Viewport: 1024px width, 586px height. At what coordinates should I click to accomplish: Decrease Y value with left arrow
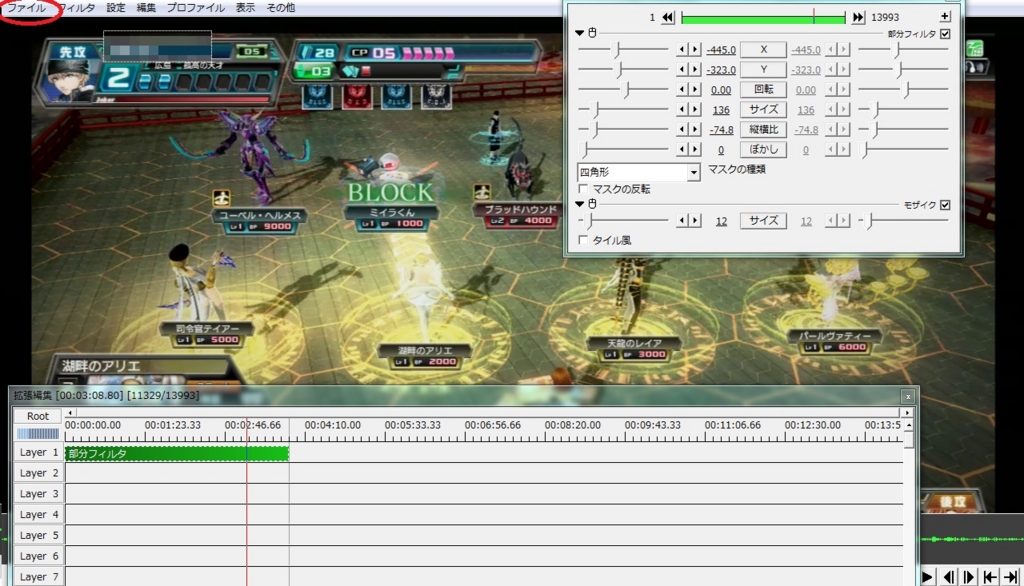[682, 69]
